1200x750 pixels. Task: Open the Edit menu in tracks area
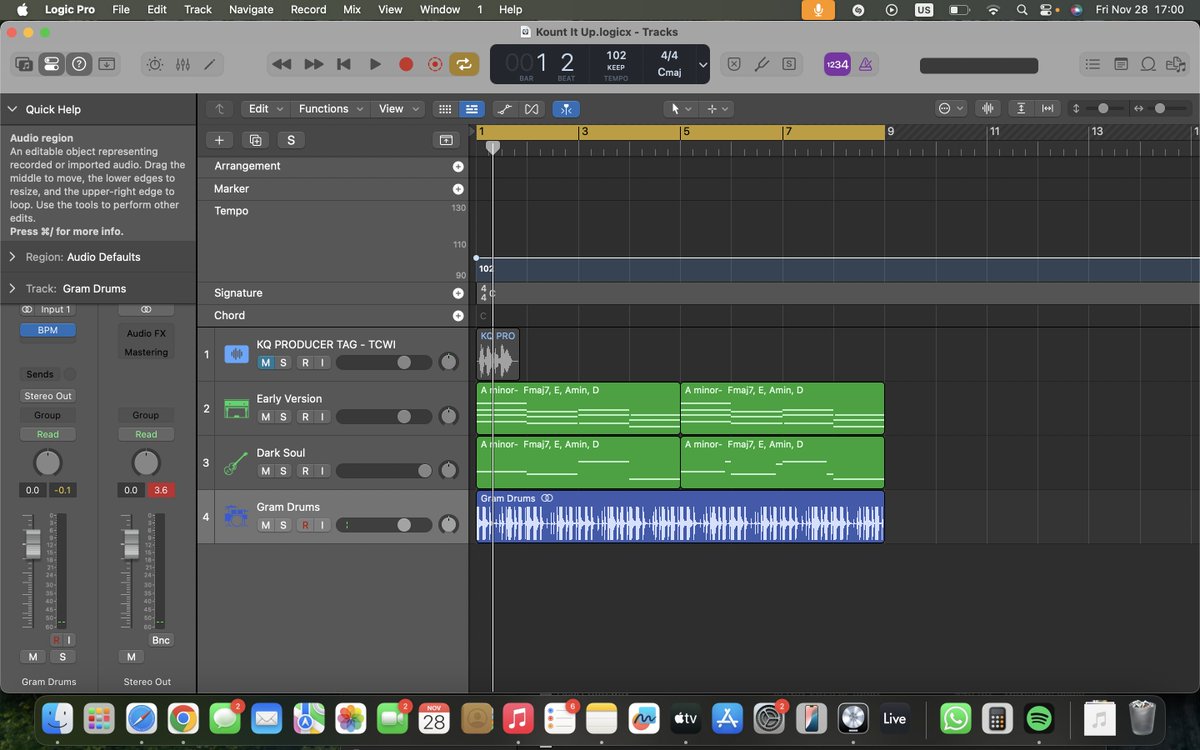coord(265,109)
